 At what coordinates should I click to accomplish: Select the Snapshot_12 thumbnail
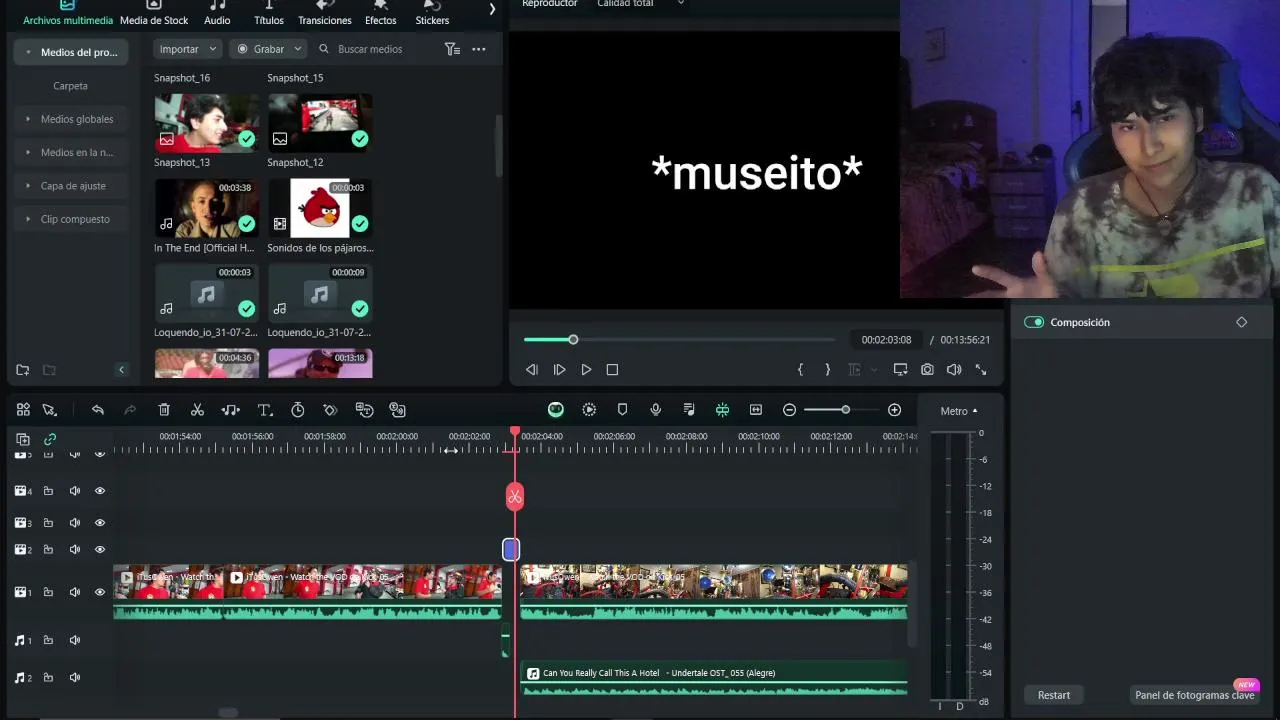320,123
